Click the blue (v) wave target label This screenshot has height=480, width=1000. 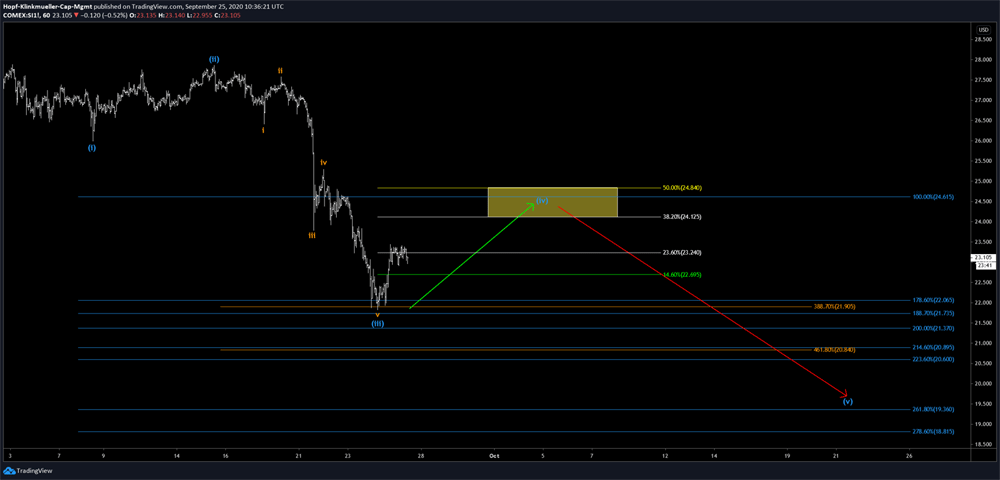coord(847,401)
